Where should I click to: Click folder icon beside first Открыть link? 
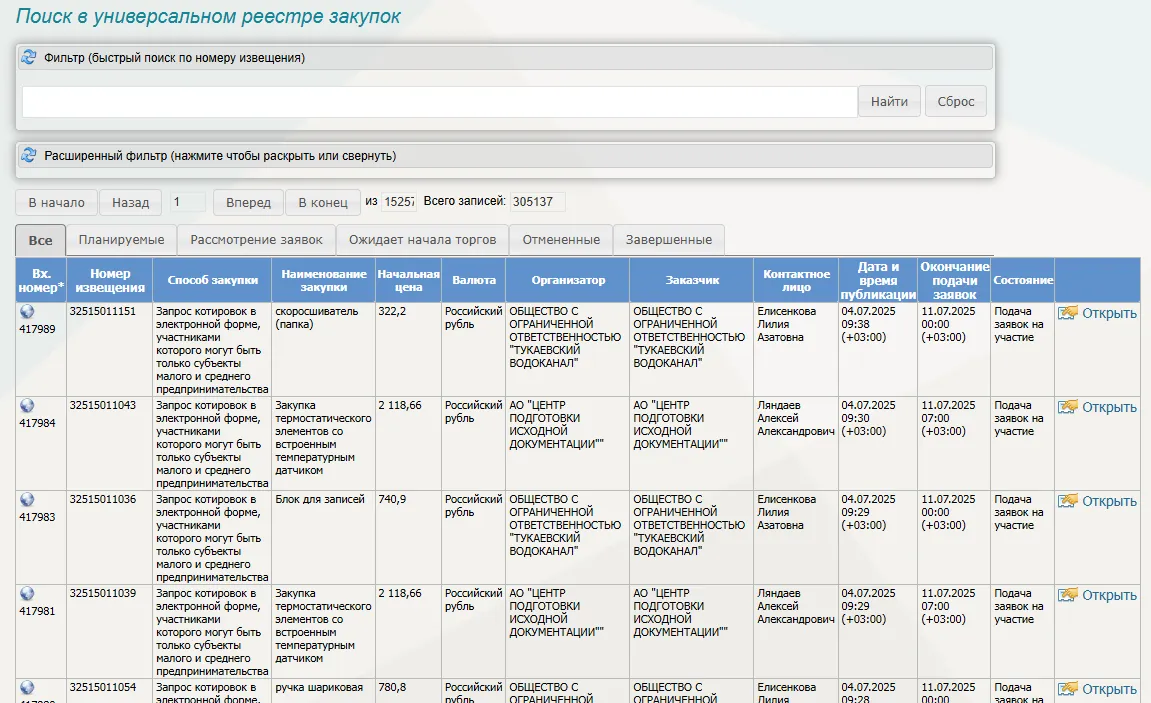tap(1068, 313)
